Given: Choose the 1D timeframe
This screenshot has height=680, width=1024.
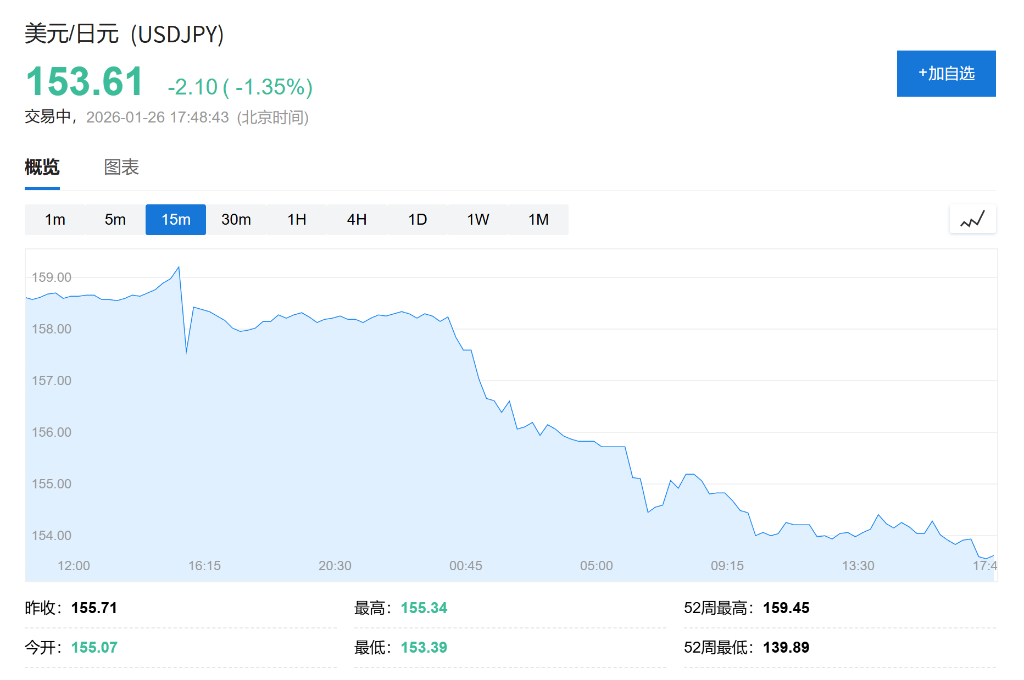Looking at the screenshot, I should coord(418,219).
